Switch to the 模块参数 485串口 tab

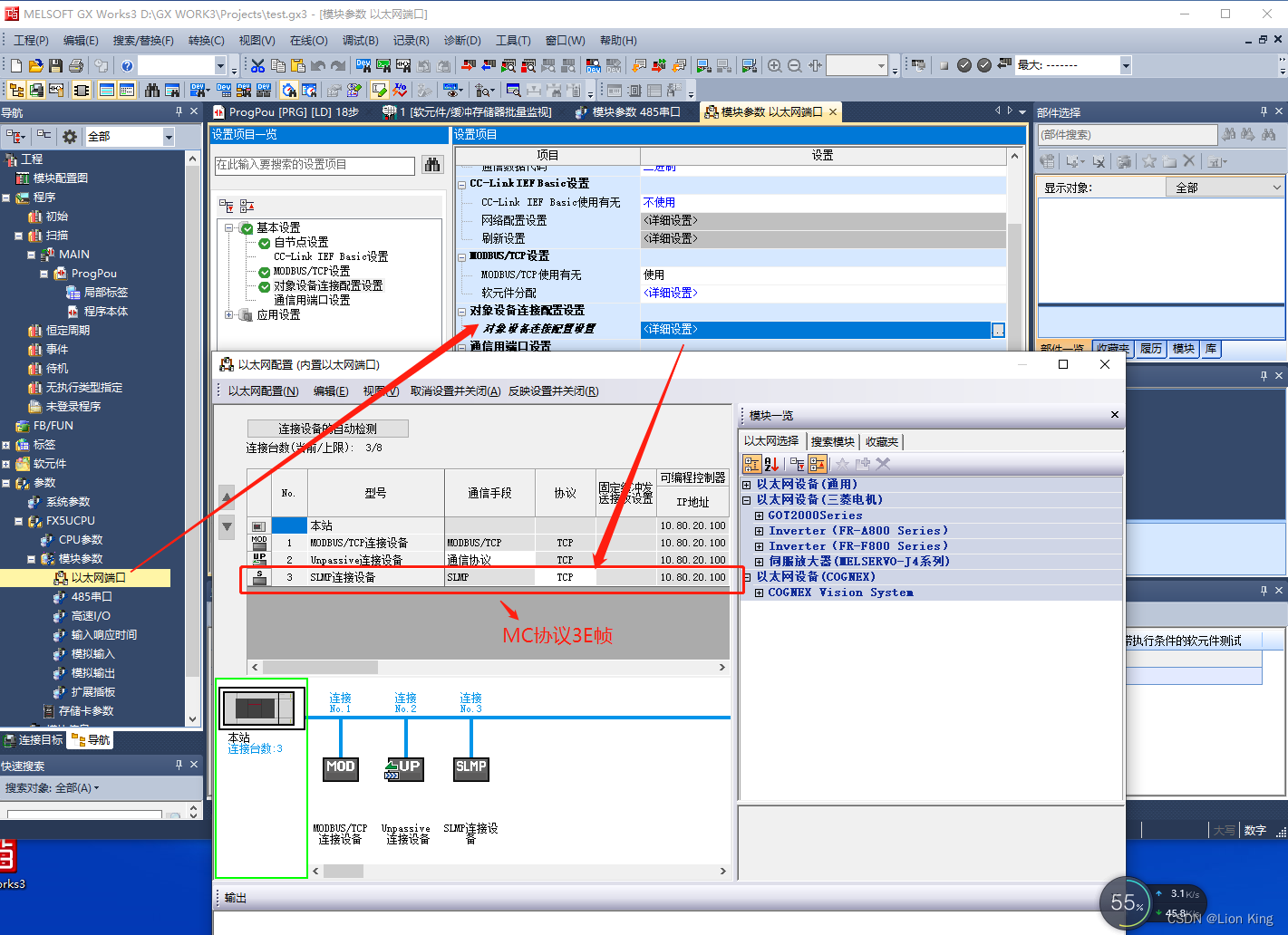tap(628, 111)
